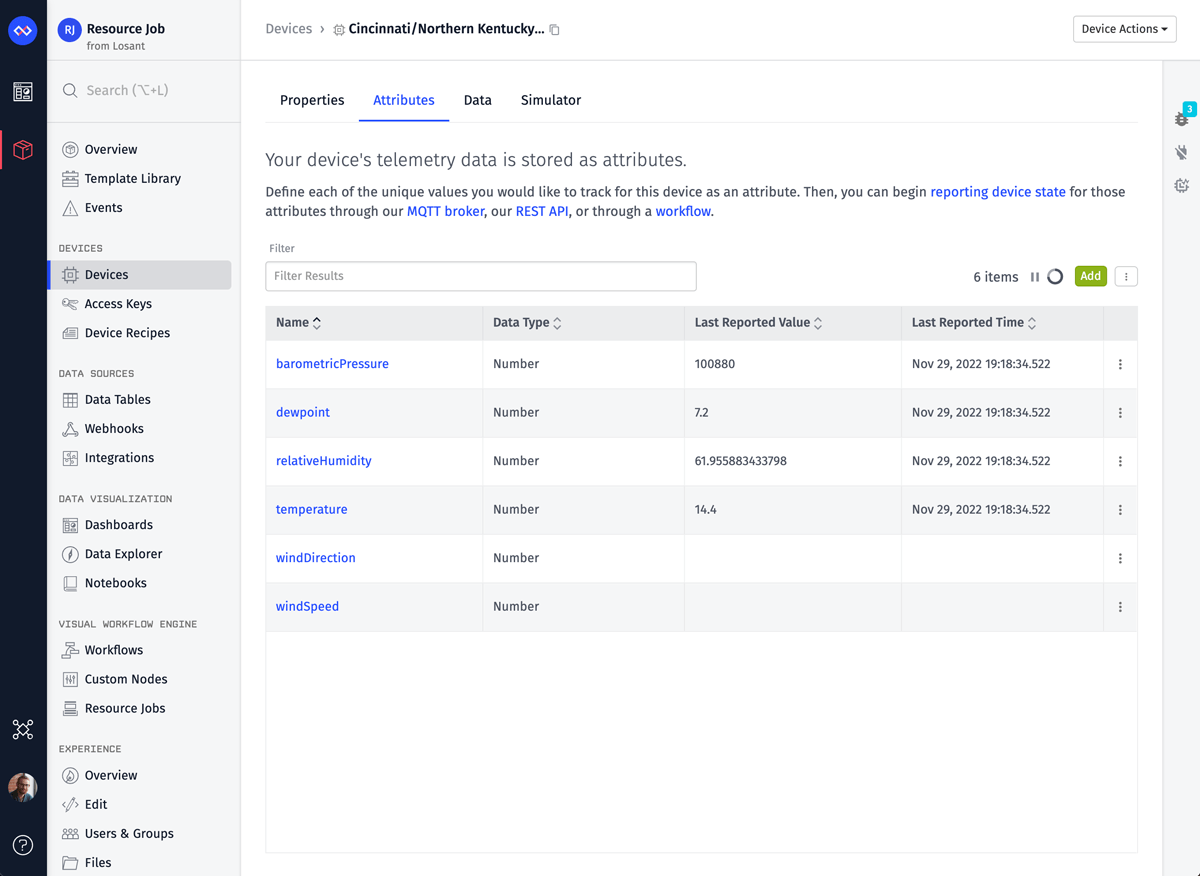Open the relativeHumidity attribute link
The image size is (1200, 876).
coord(324,461)
